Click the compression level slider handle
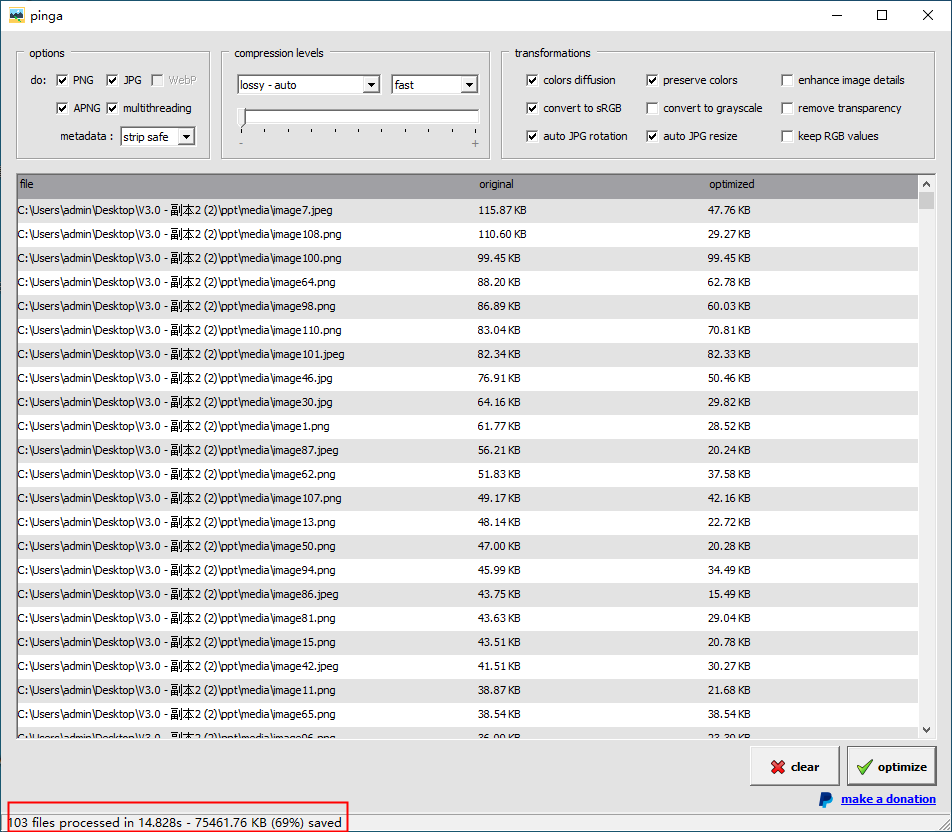This screenshot has height=832, width=952. click(x=242, y=117)
